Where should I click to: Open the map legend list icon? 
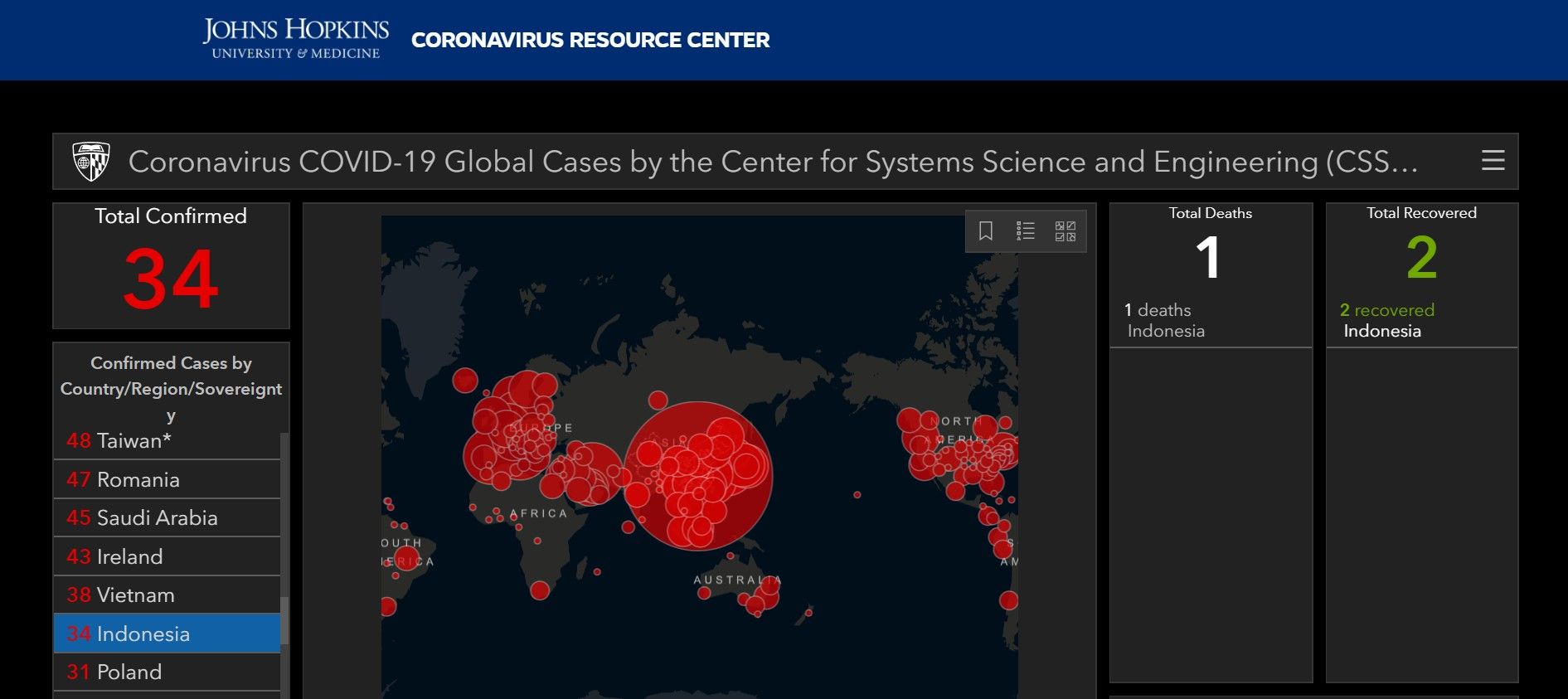coord(1026,231)
